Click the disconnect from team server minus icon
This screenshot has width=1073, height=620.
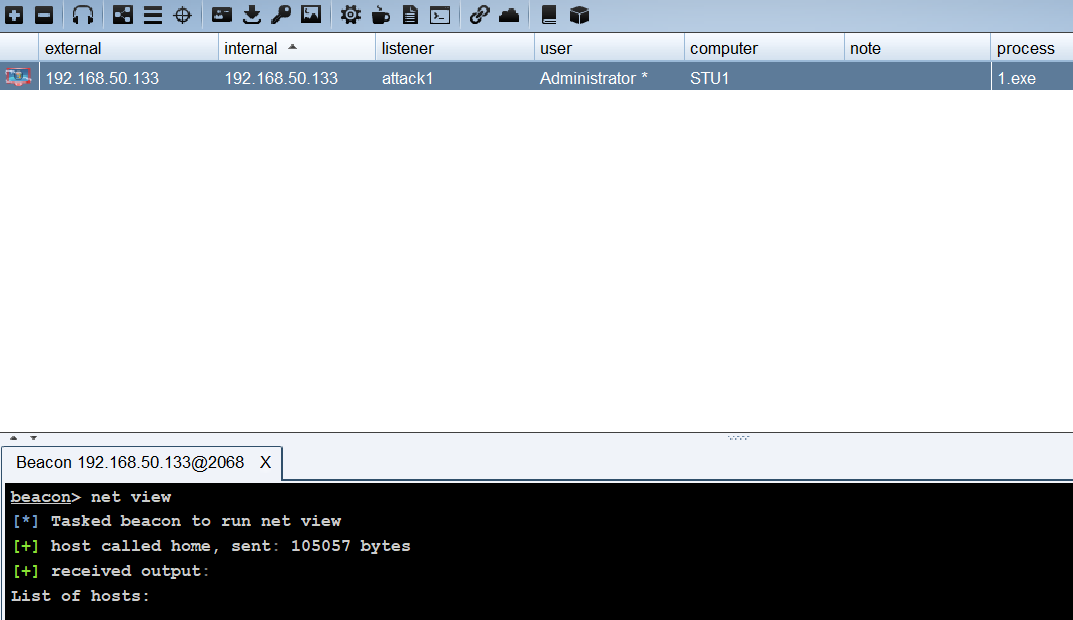click(44, 15)
